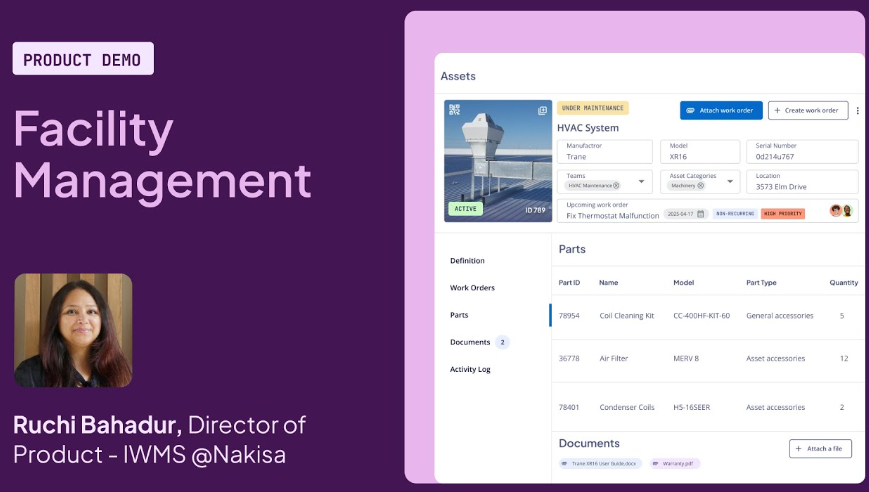Viewport: 869px width, 492px height.
Task: Click the Create work order button
Action: [x=808, y=110]
